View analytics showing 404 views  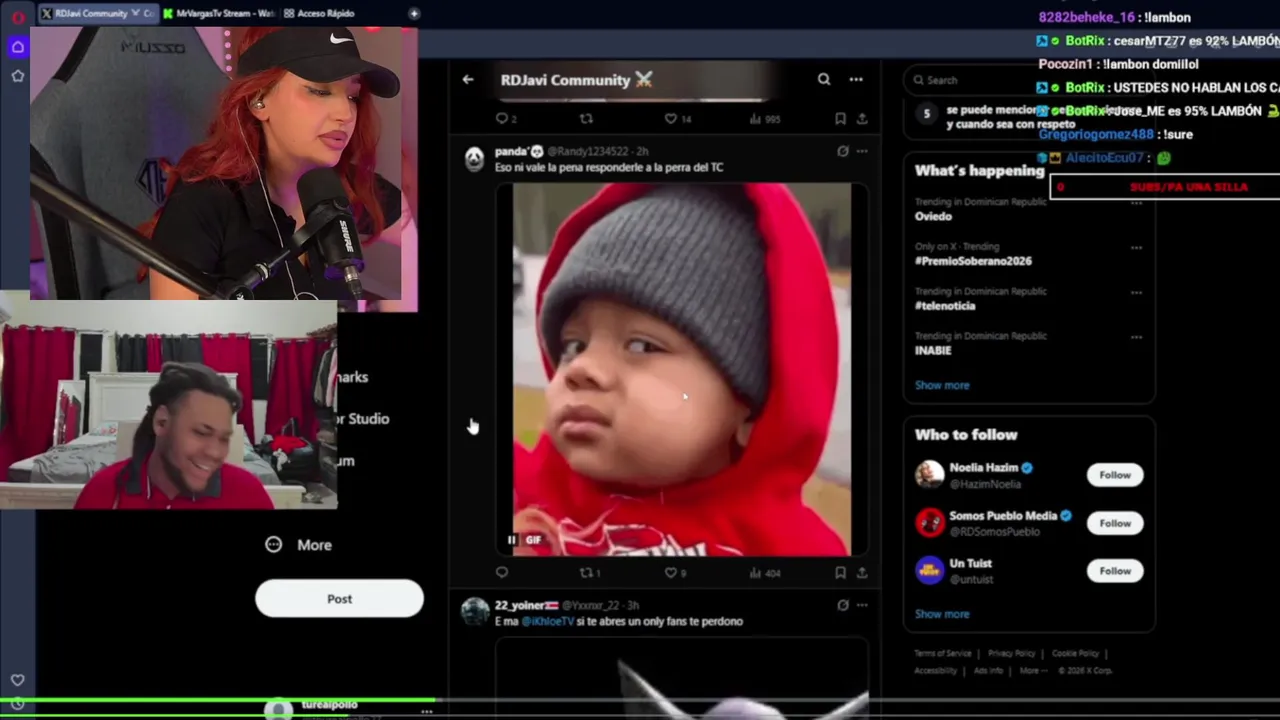[765, 573]
